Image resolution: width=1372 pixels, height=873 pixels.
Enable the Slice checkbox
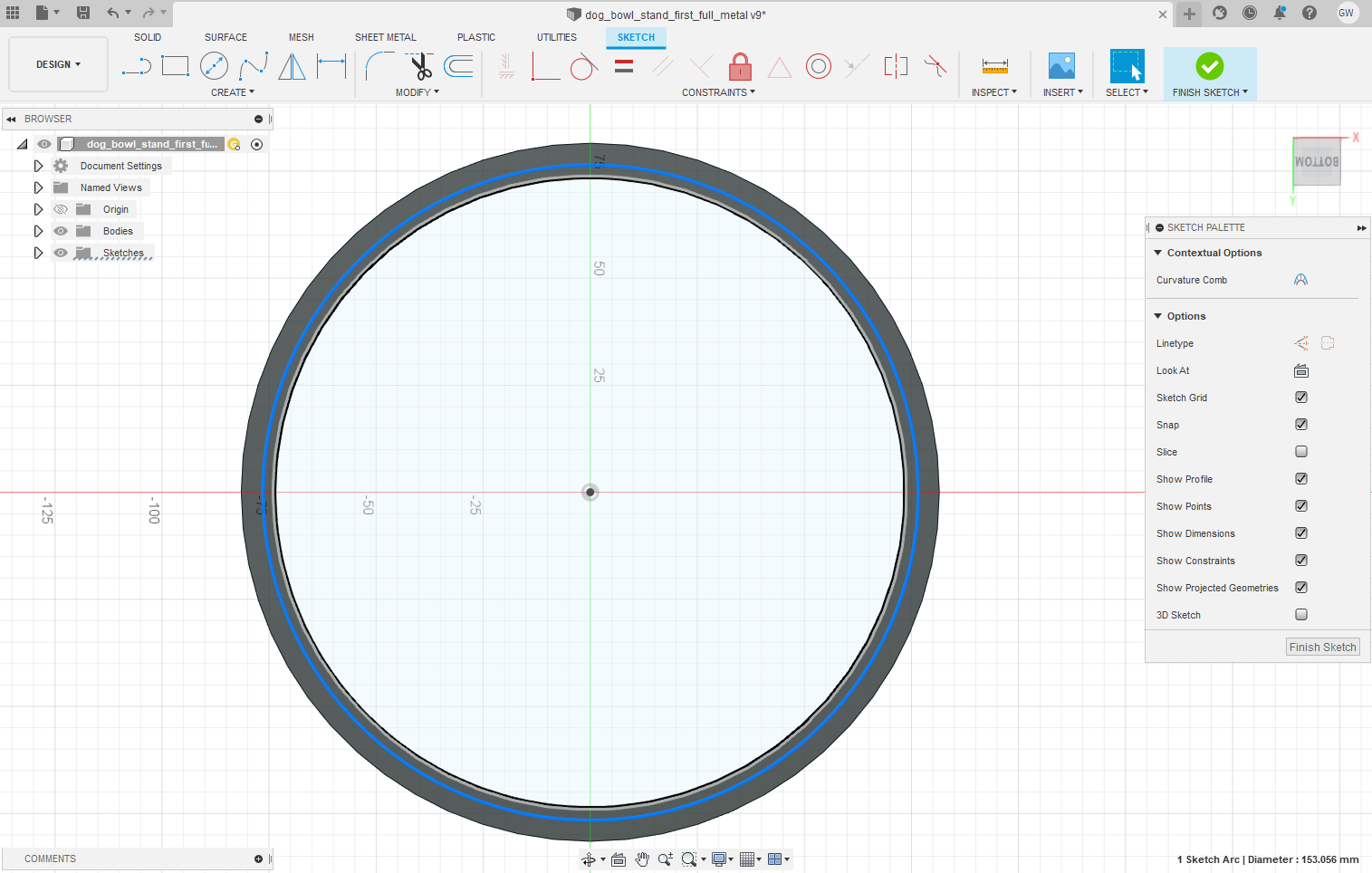pyautogui.click(x=1301, y=452)
